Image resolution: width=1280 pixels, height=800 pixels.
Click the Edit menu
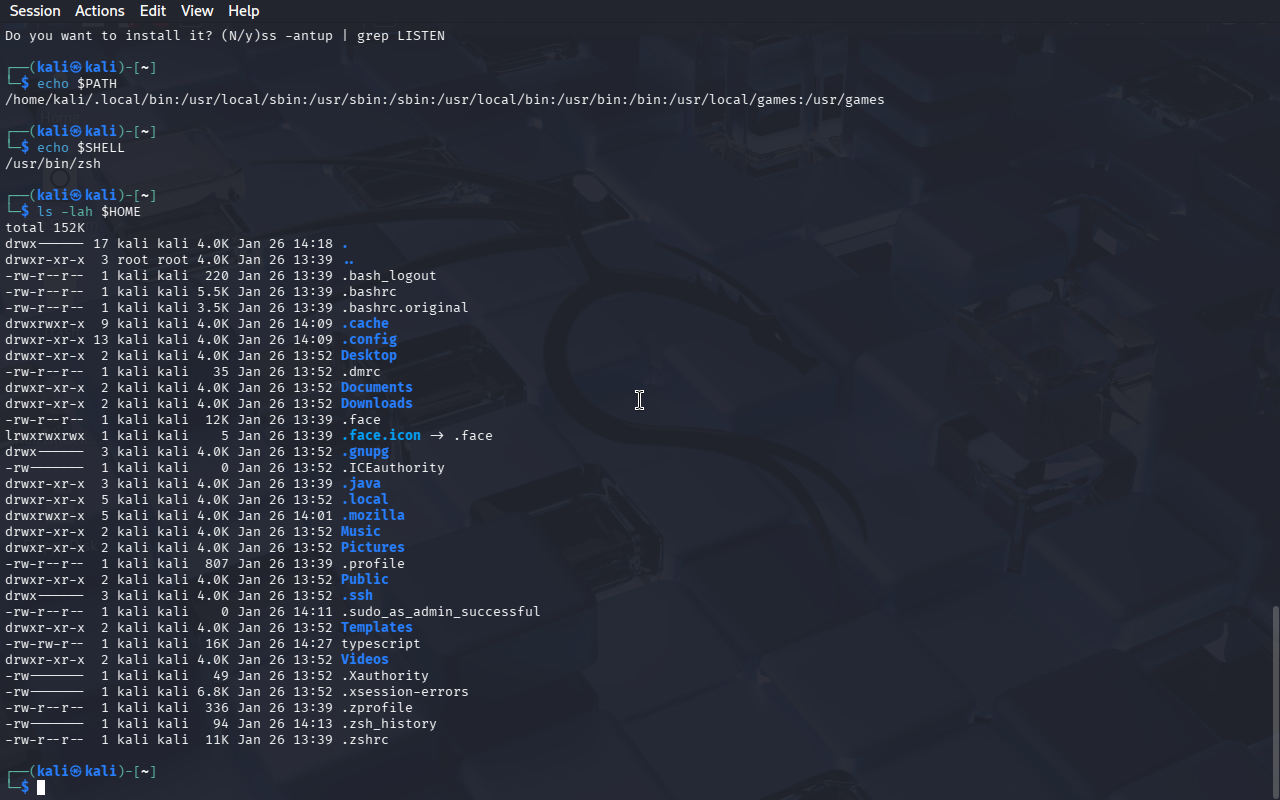(x=153, y=11)
